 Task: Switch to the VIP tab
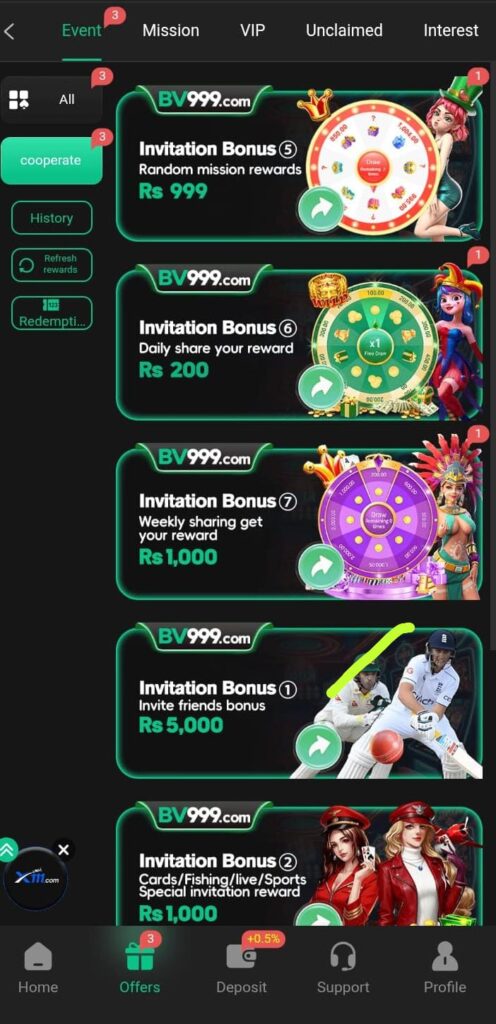(253, 31)
